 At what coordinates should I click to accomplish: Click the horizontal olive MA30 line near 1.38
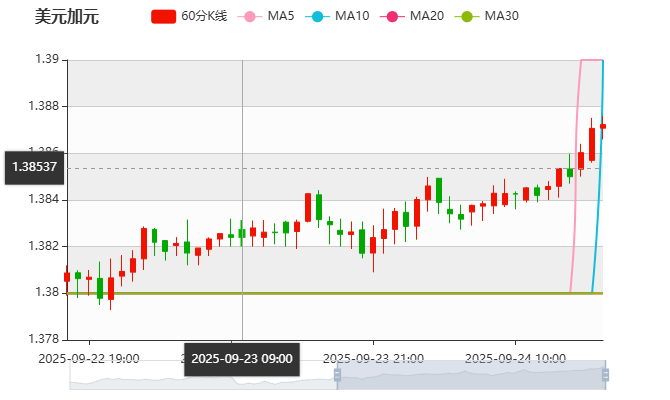(x=300, y=293)
